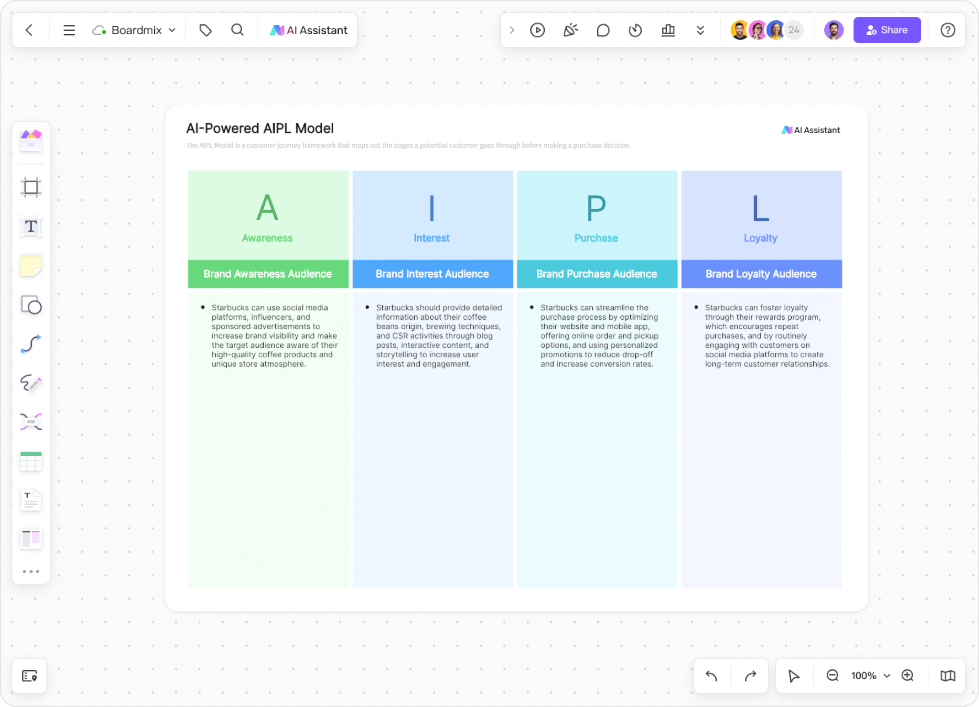This screenshot has width=979, height=707.
Task: Toggle the minimap icon
Action: (948, 676)
